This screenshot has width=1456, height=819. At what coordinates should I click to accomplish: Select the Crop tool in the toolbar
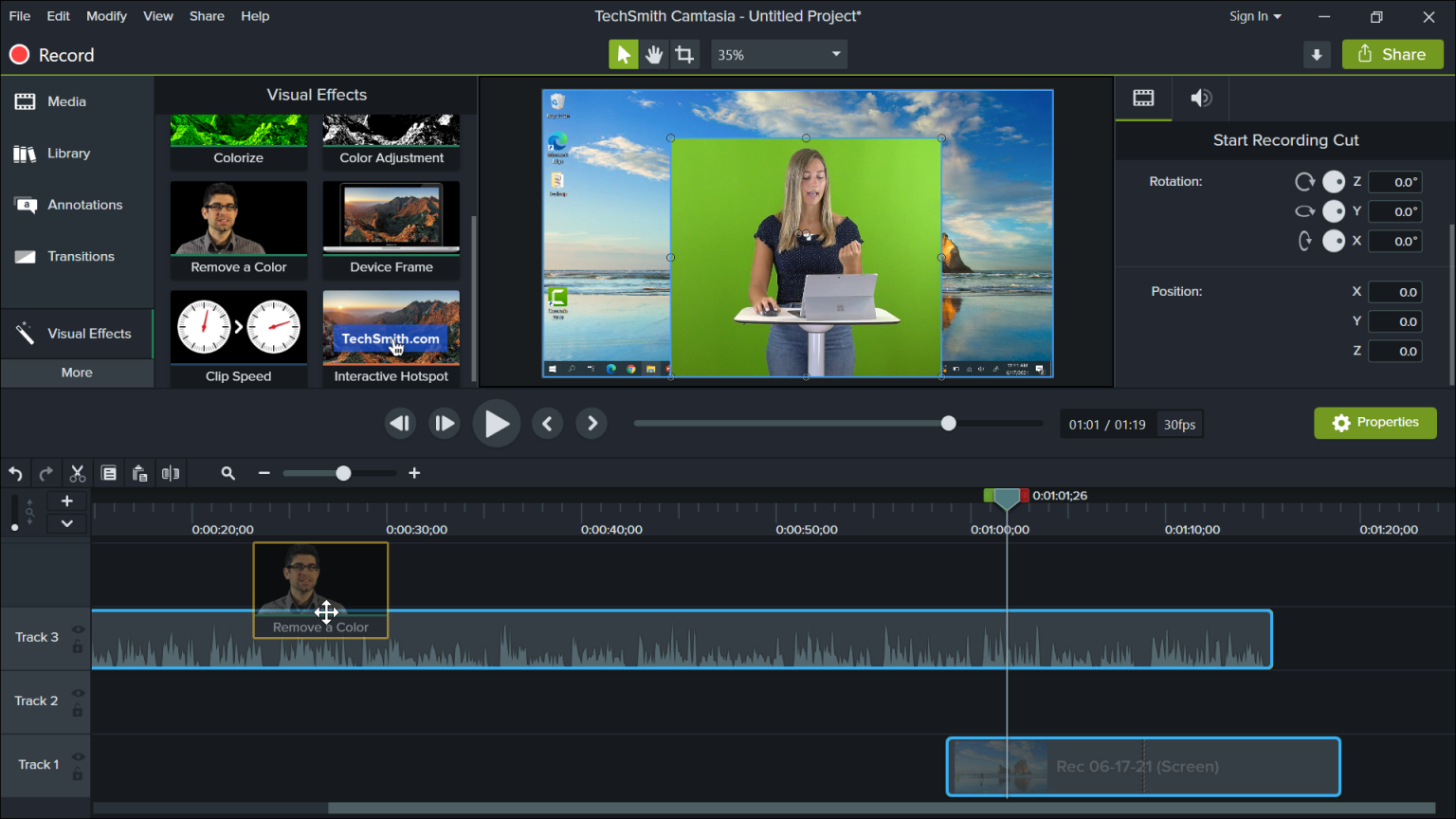point(684,54)
